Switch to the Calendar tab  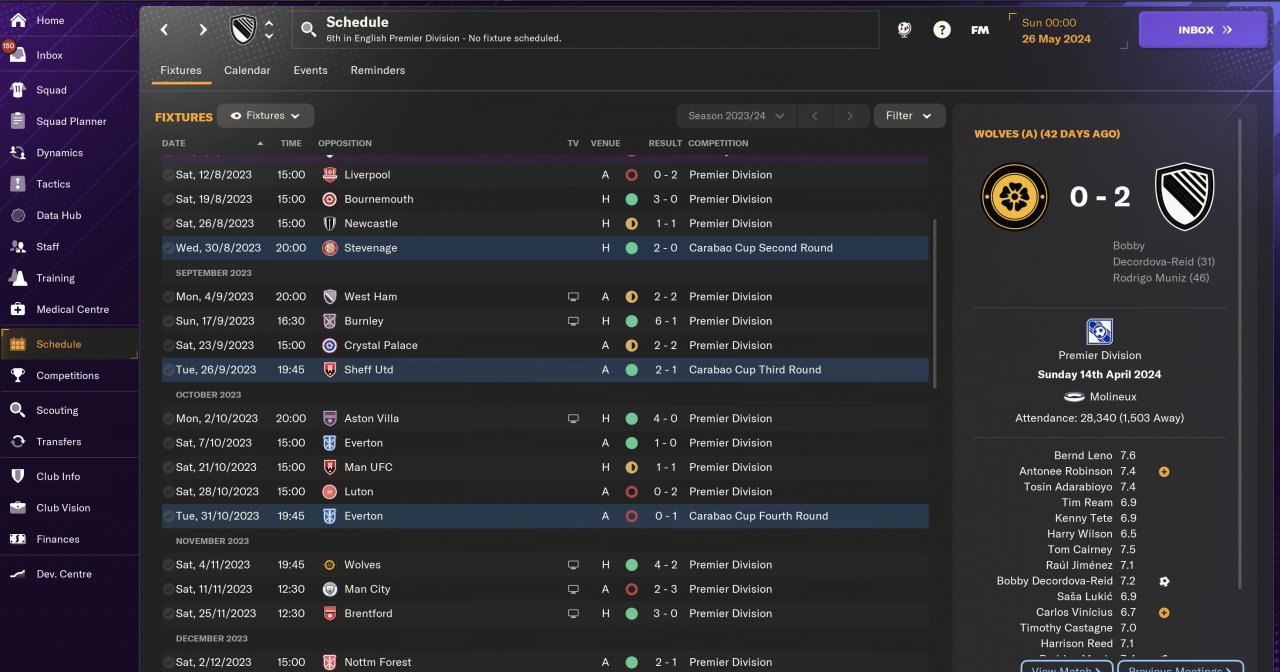point(247,71)
